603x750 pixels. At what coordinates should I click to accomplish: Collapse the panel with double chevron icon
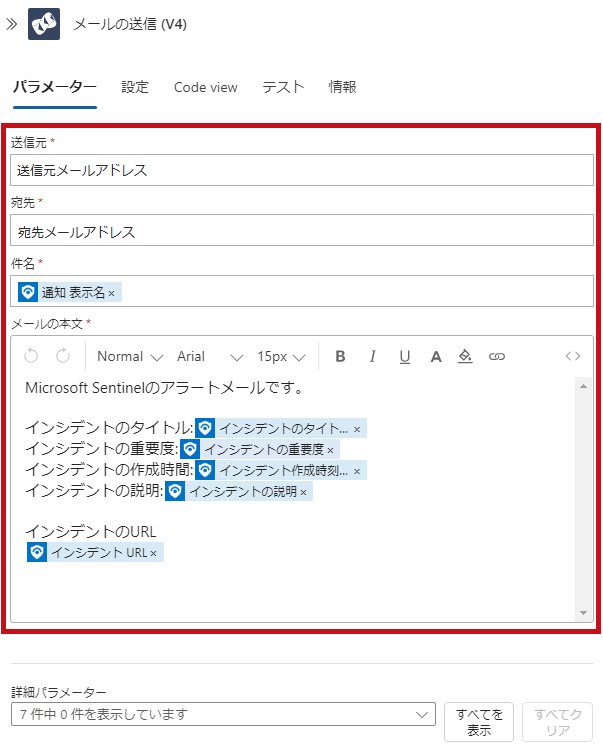(11, 24)
